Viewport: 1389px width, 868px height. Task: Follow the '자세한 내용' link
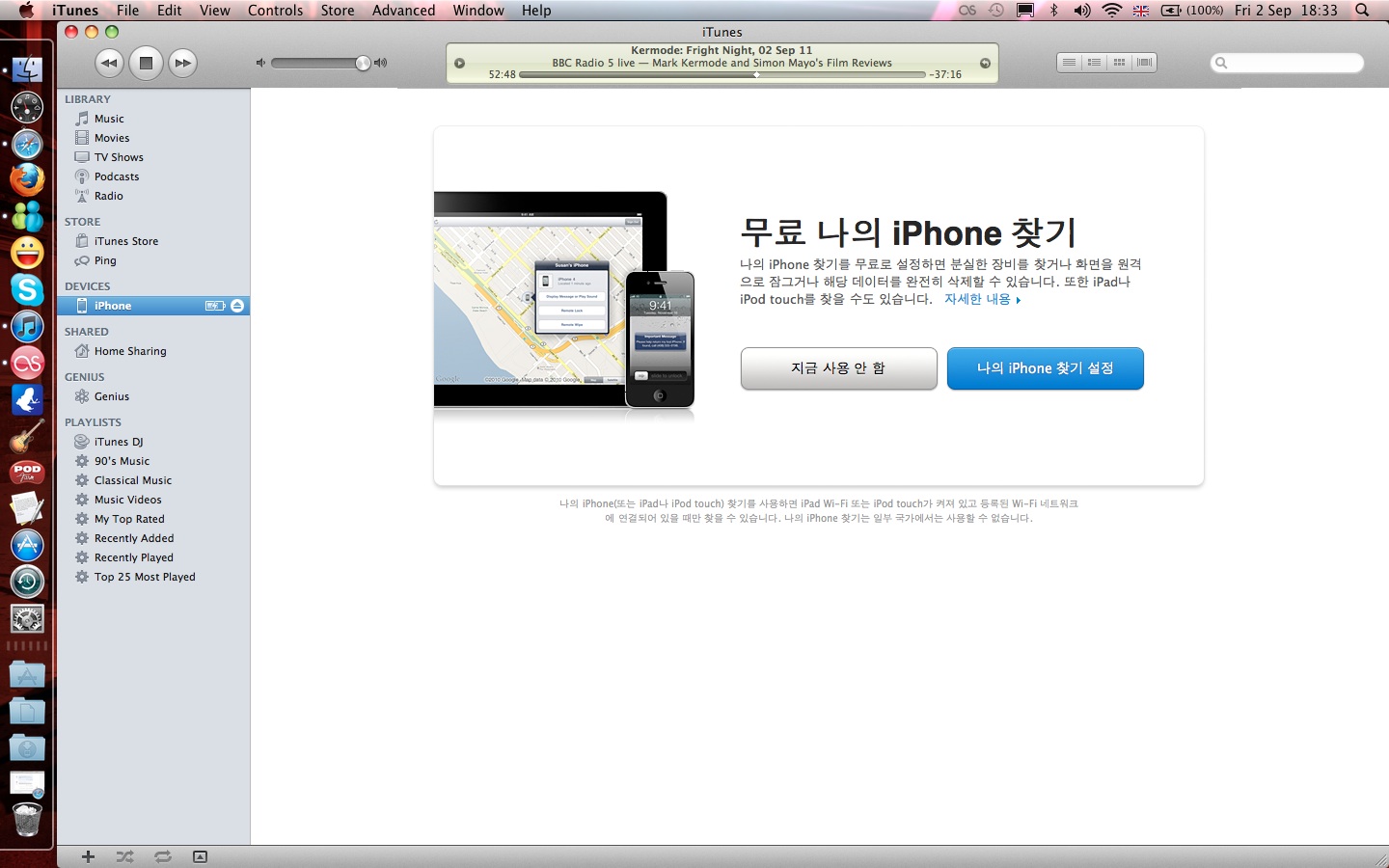(x=982, y=299)
